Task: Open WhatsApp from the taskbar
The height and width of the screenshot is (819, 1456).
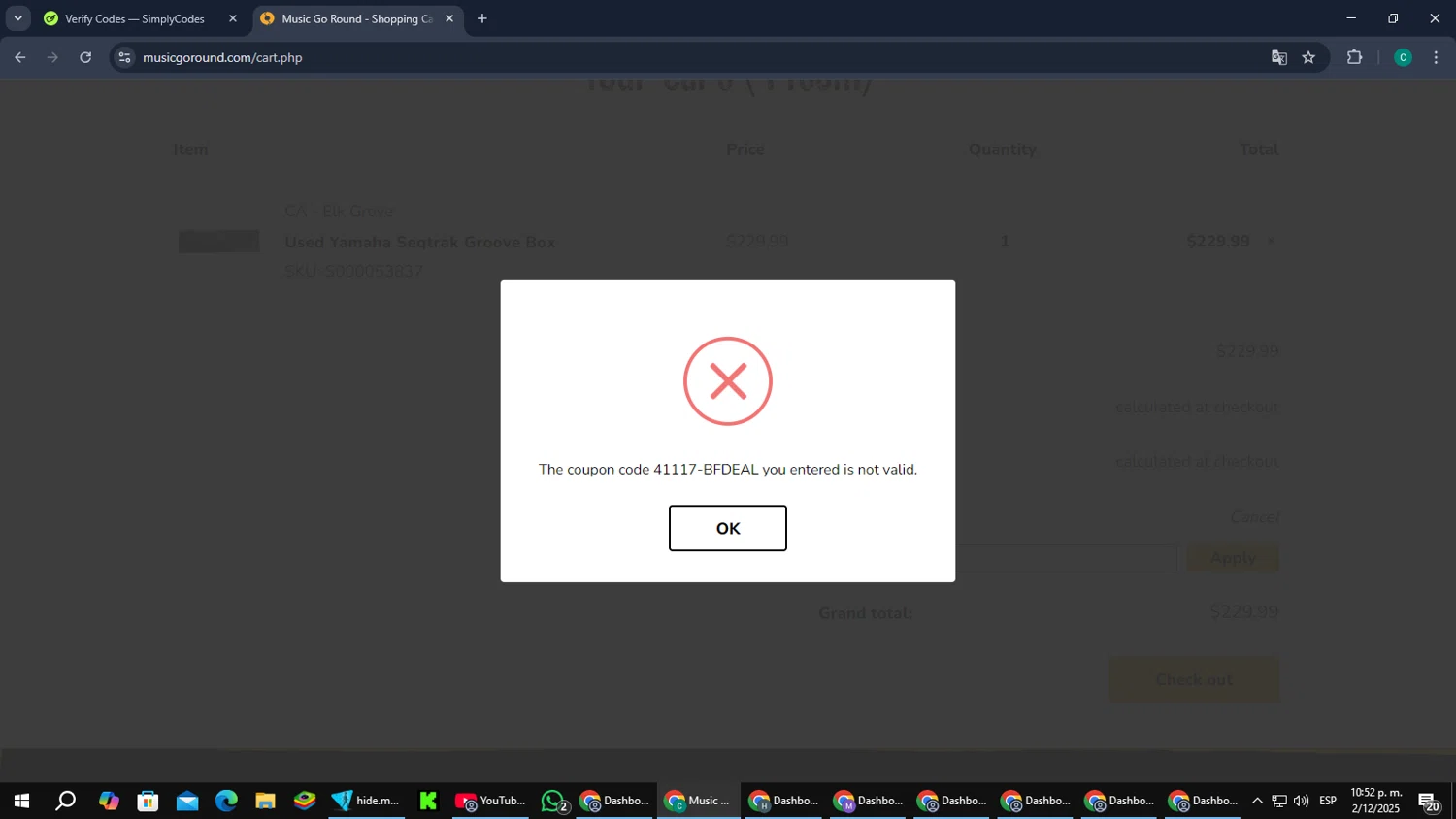Action: pyautogui.click(x=554, y=801)
